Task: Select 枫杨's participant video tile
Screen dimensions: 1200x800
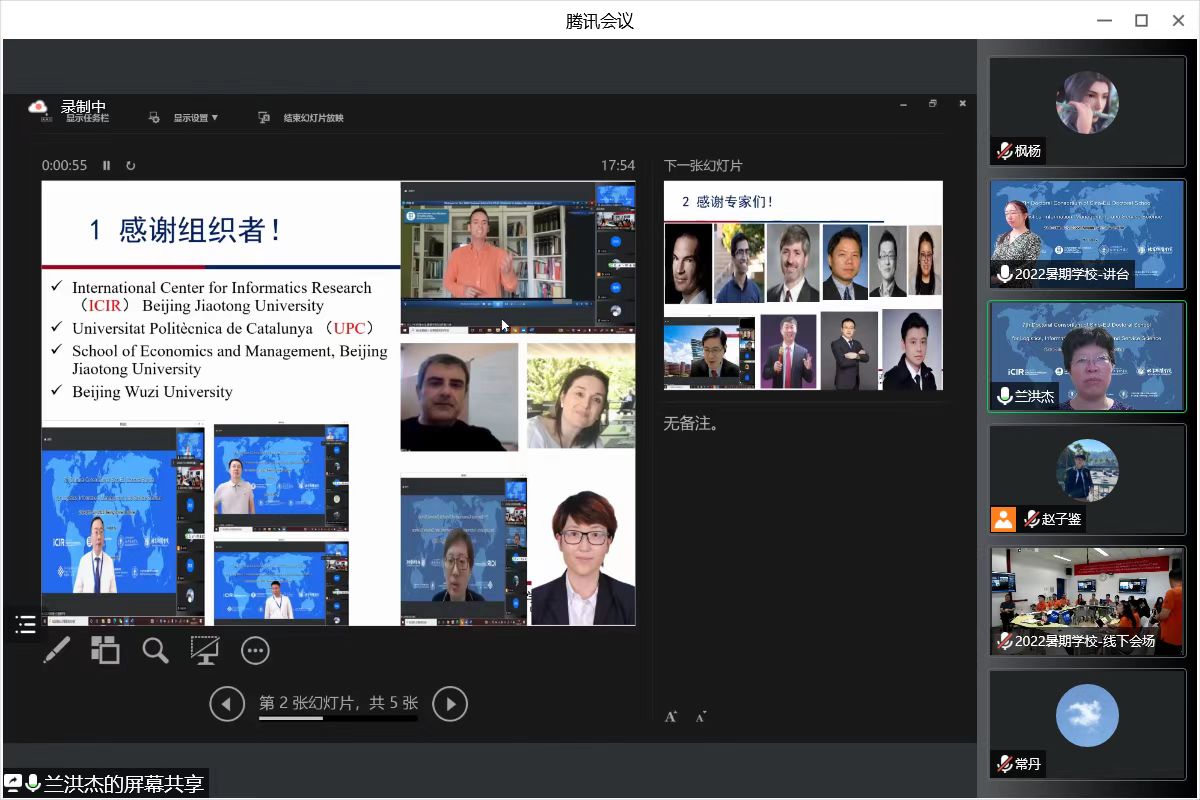Action: tap(1087, 111)
